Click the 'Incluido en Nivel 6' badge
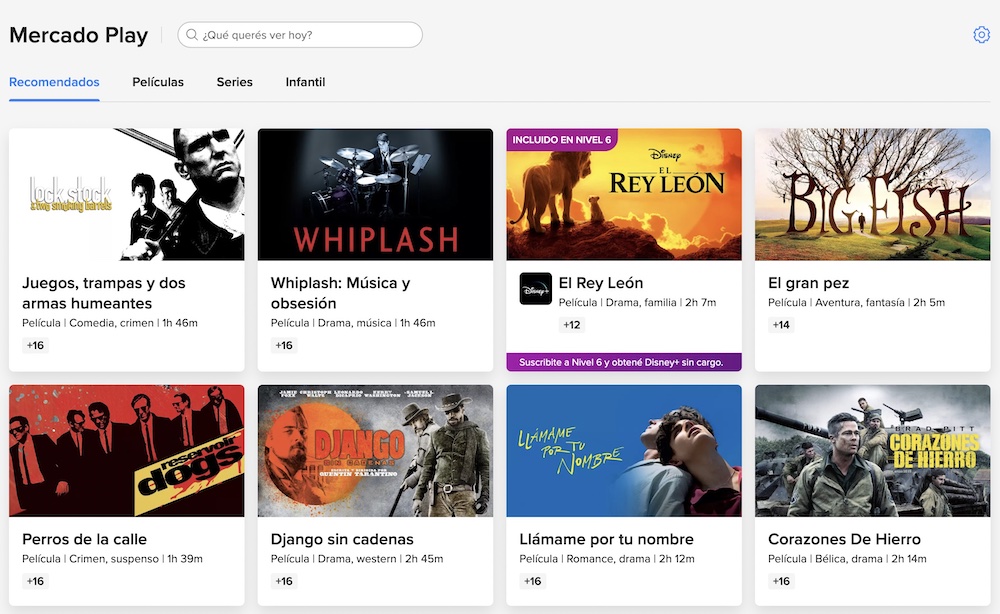This screenshot has height=614, width=1000. 562,140
